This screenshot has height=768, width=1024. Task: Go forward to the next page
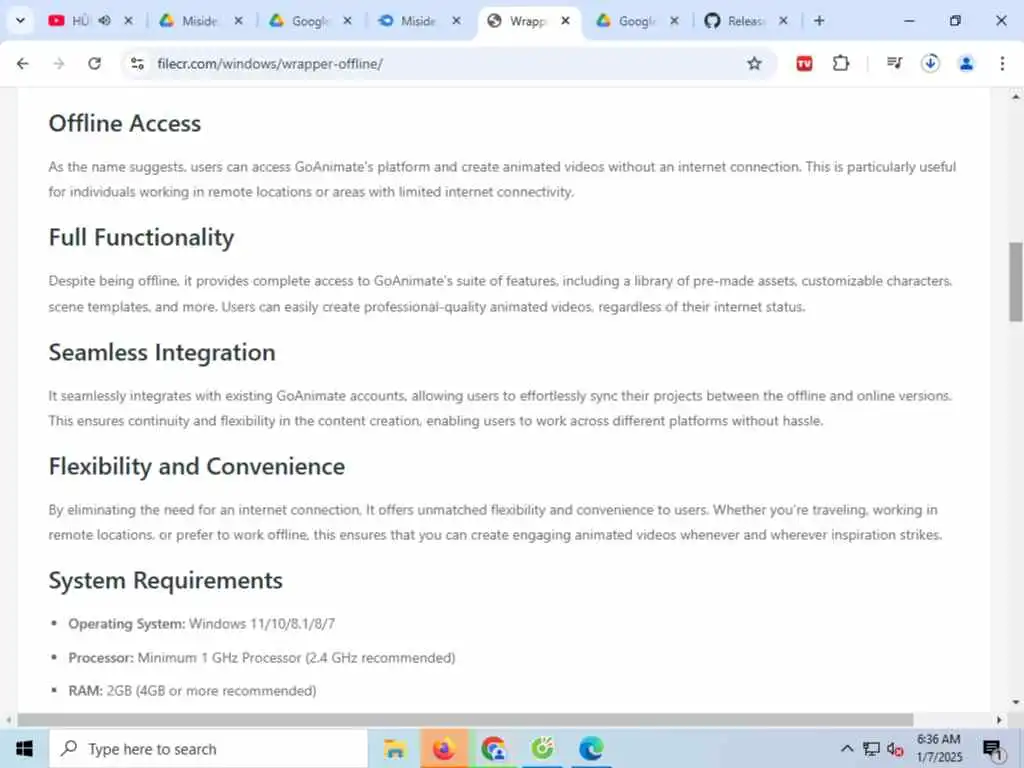59,63
